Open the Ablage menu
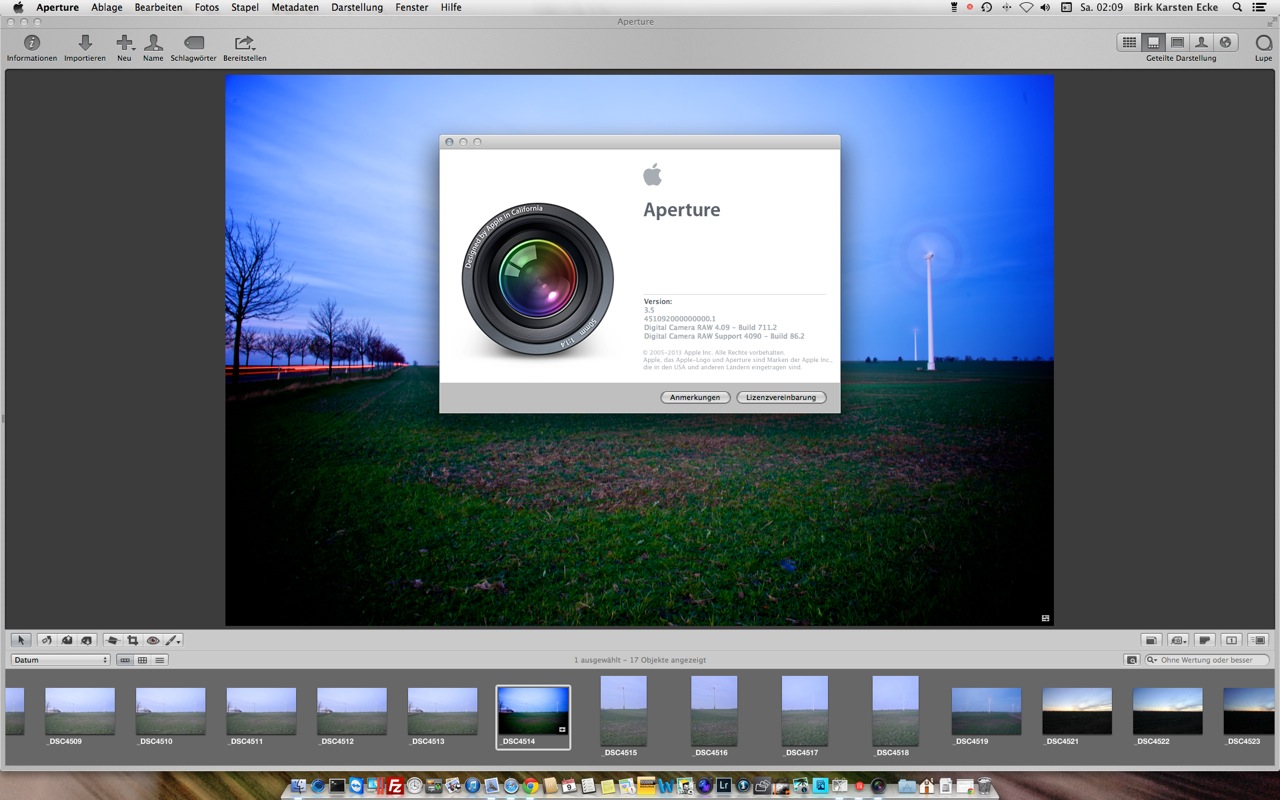This screenshot has height=800, width=1280. [x=106, y=7]
